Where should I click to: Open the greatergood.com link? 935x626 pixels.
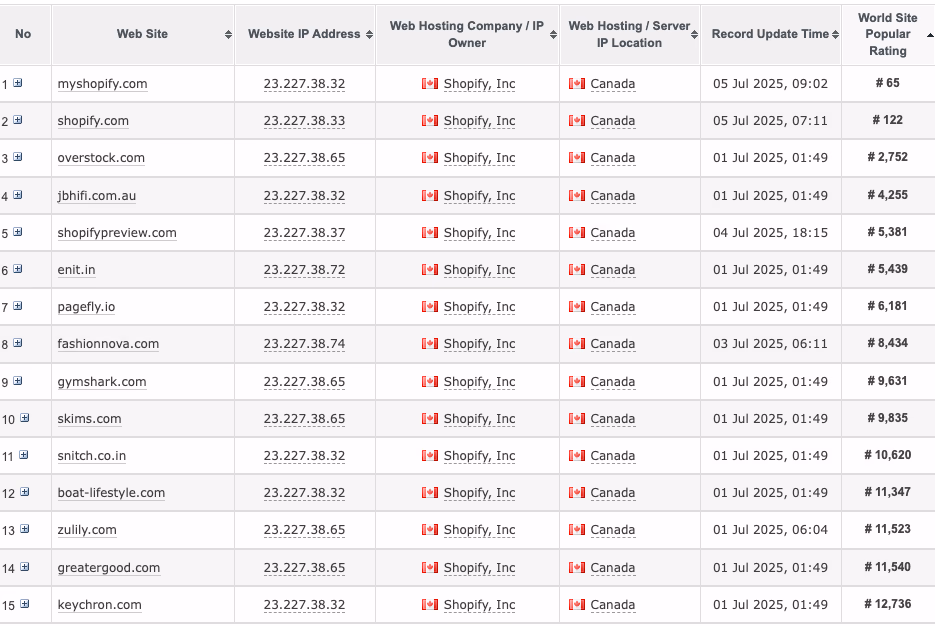coord(109,568)
